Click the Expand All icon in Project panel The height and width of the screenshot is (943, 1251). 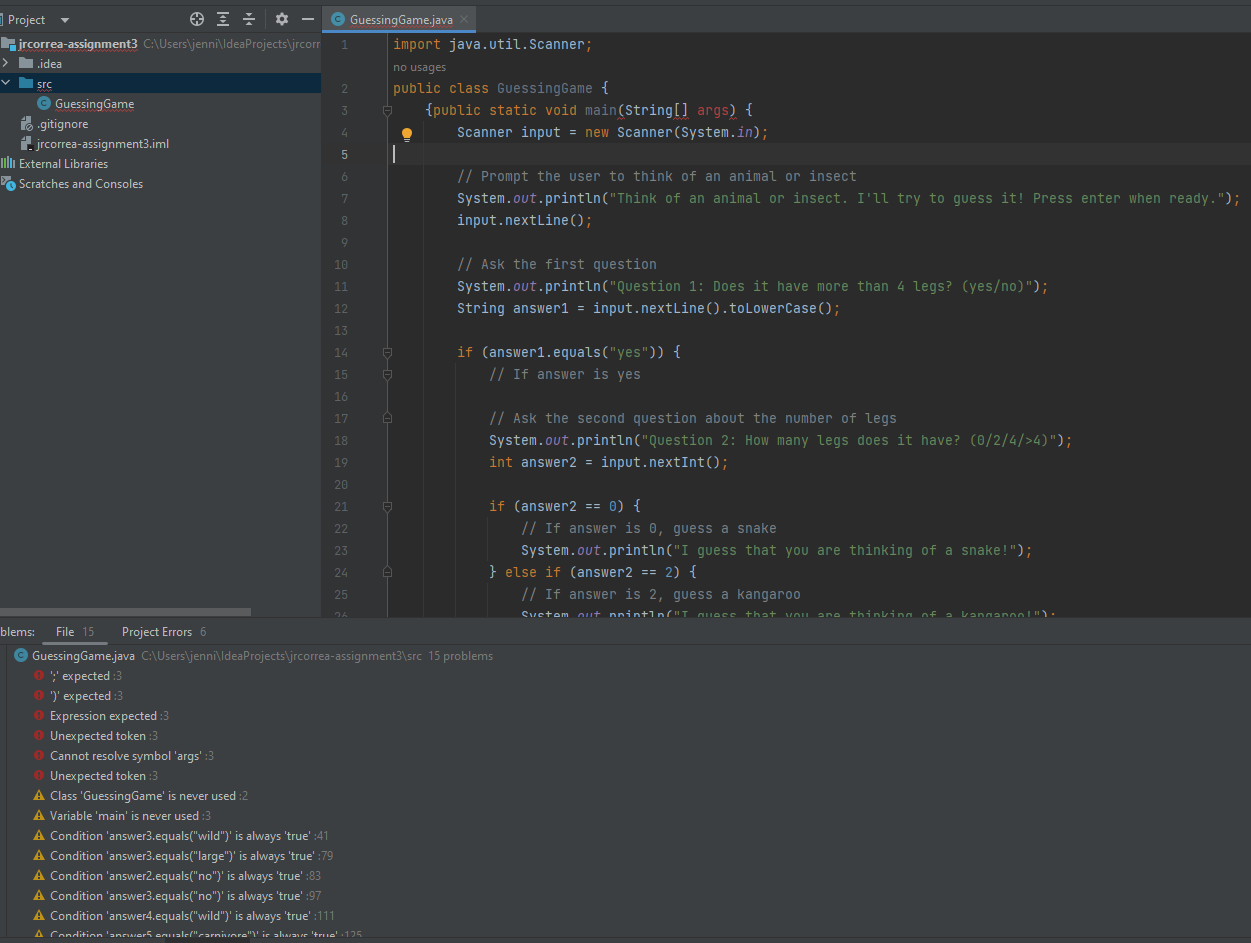223,19
